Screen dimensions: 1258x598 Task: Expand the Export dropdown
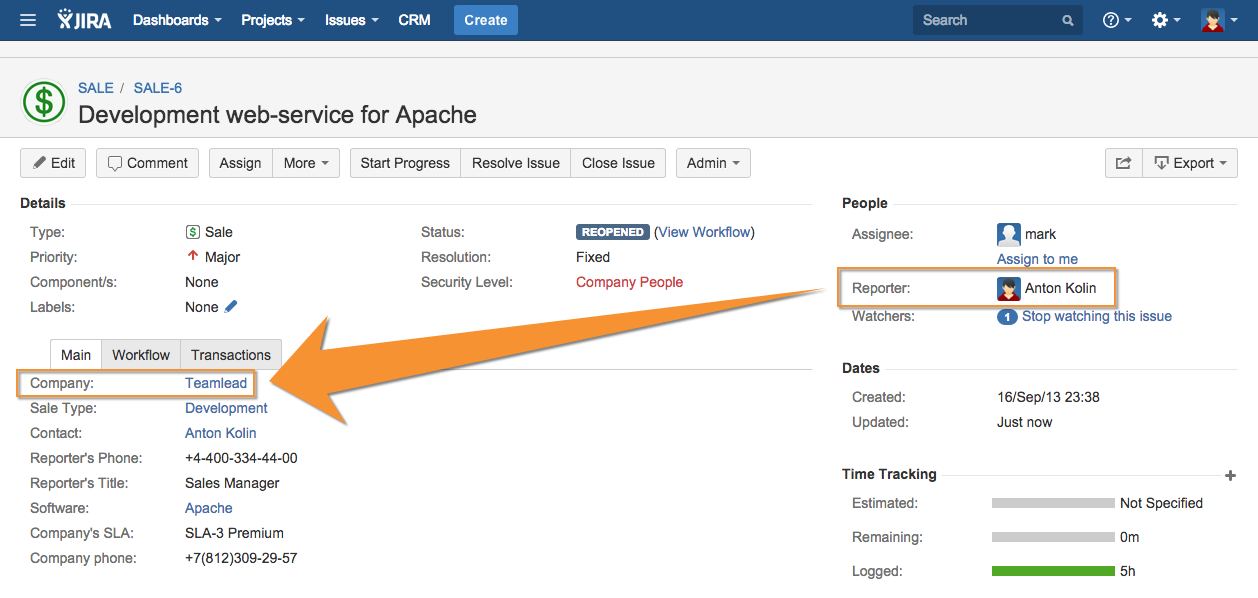pyautogui.click(x=1190, y=163)
